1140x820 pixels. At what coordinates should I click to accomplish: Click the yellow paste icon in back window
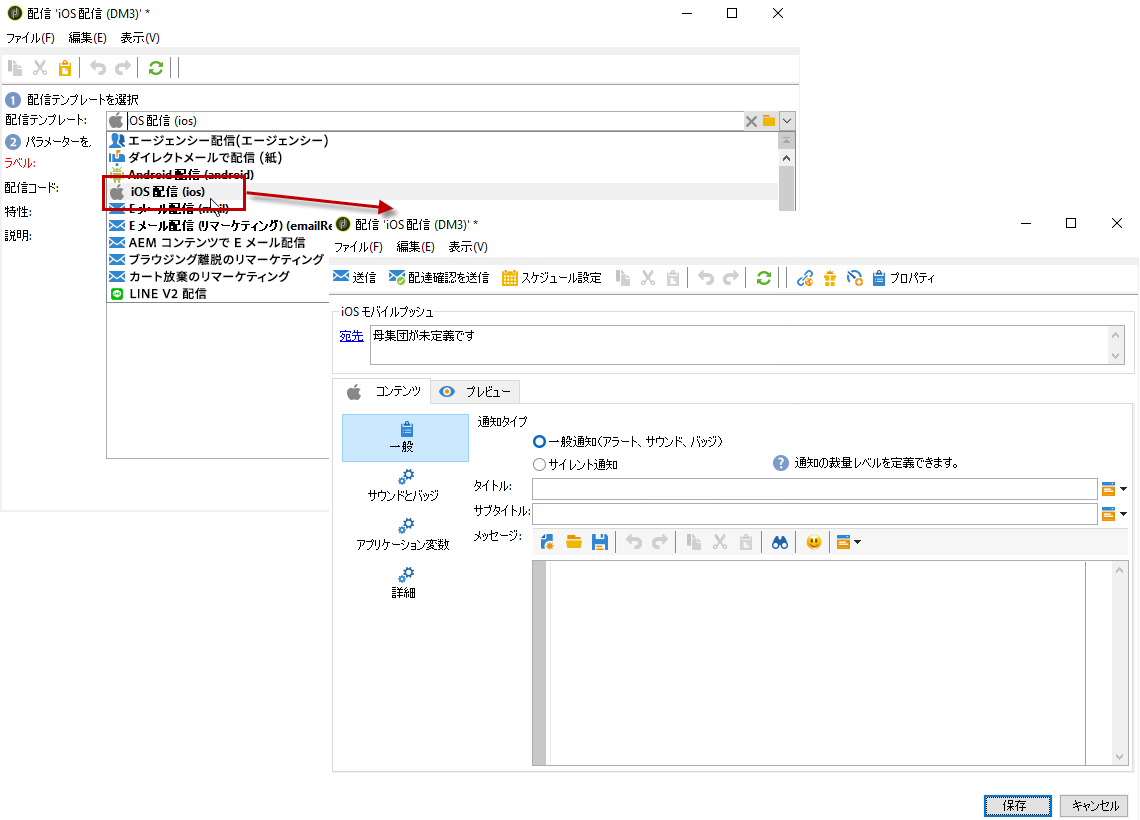pos(65,68)
